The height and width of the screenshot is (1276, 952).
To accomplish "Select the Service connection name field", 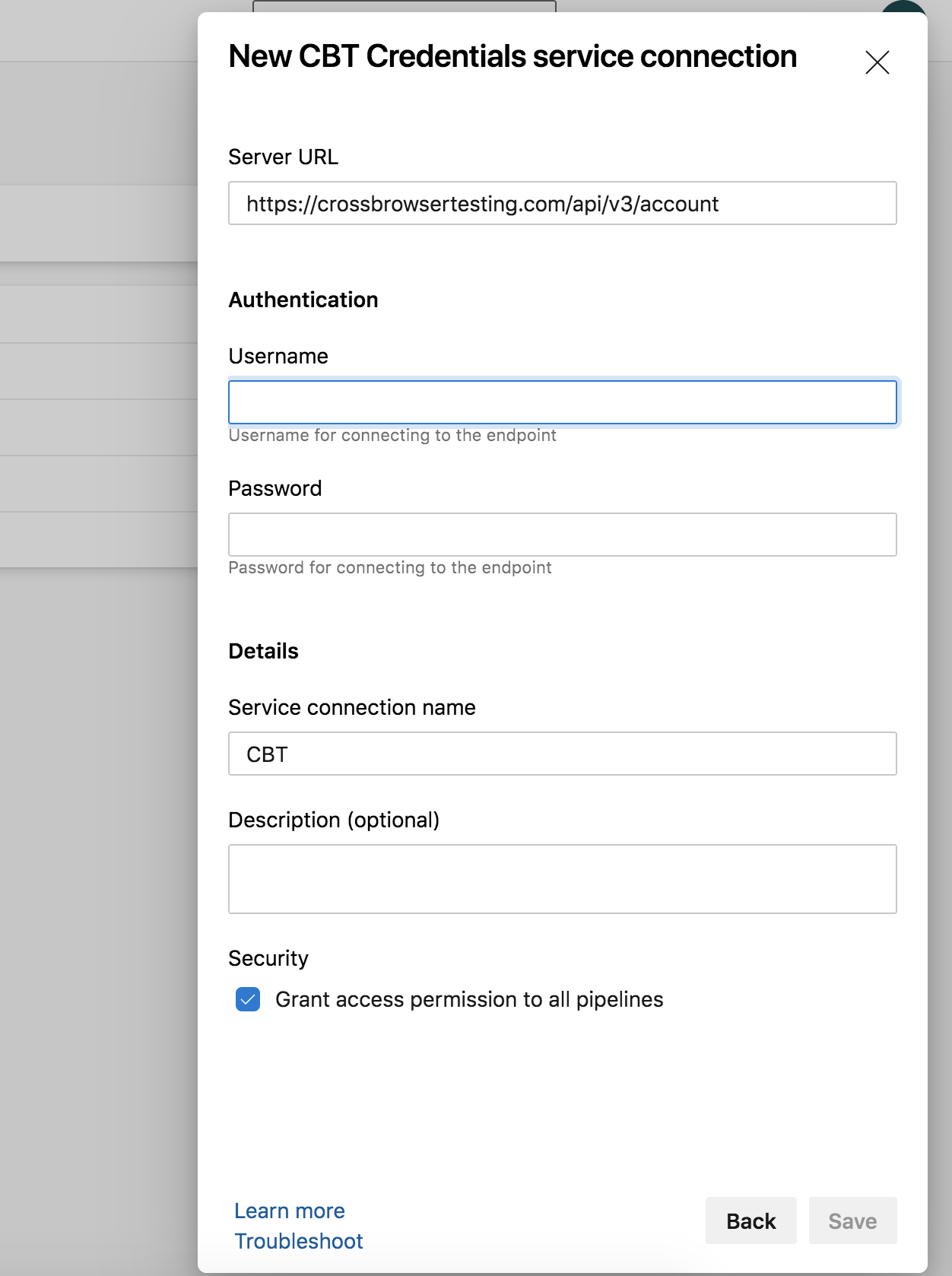I will click(562, 754).
